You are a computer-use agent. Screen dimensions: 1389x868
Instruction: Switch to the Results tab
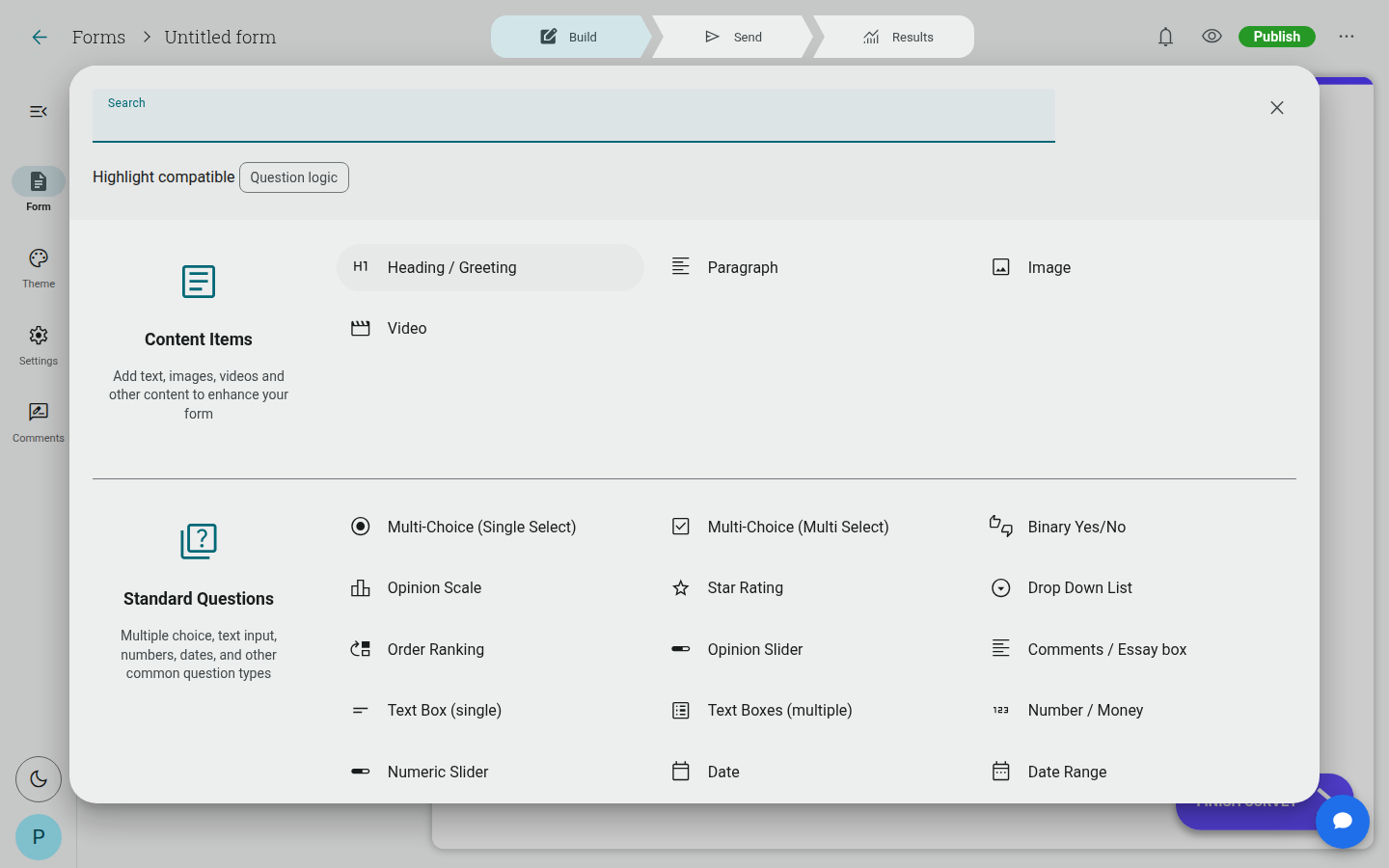[898, 37]
